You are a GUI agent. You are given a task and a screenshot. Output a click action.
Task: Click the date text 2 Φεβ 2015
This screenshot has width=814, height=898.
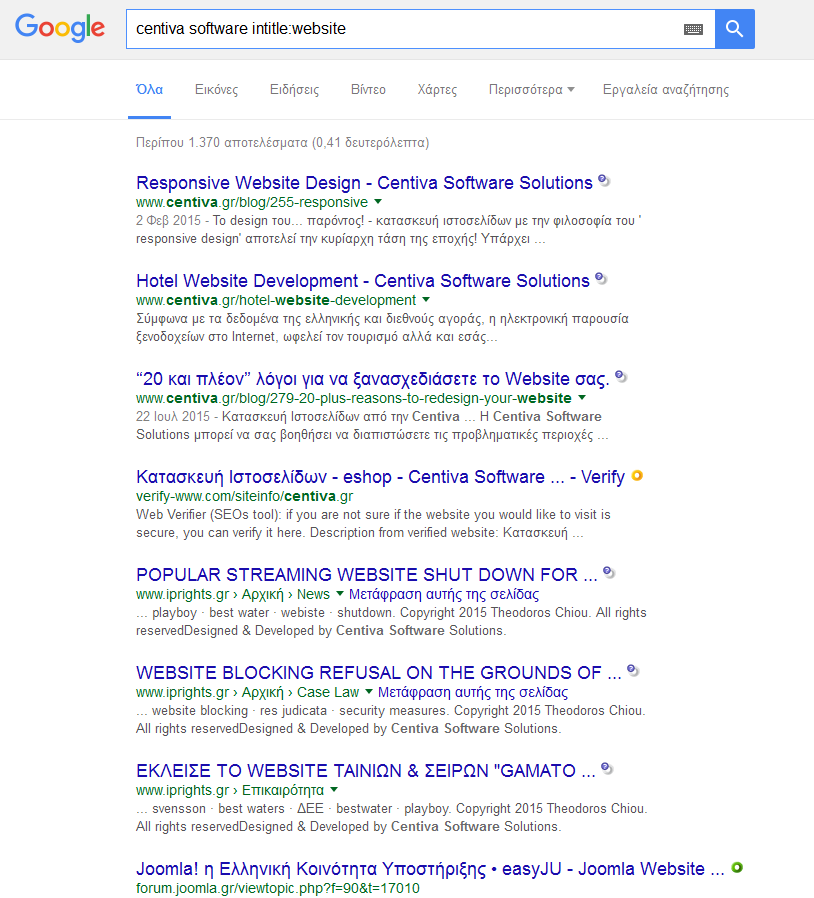168,220
